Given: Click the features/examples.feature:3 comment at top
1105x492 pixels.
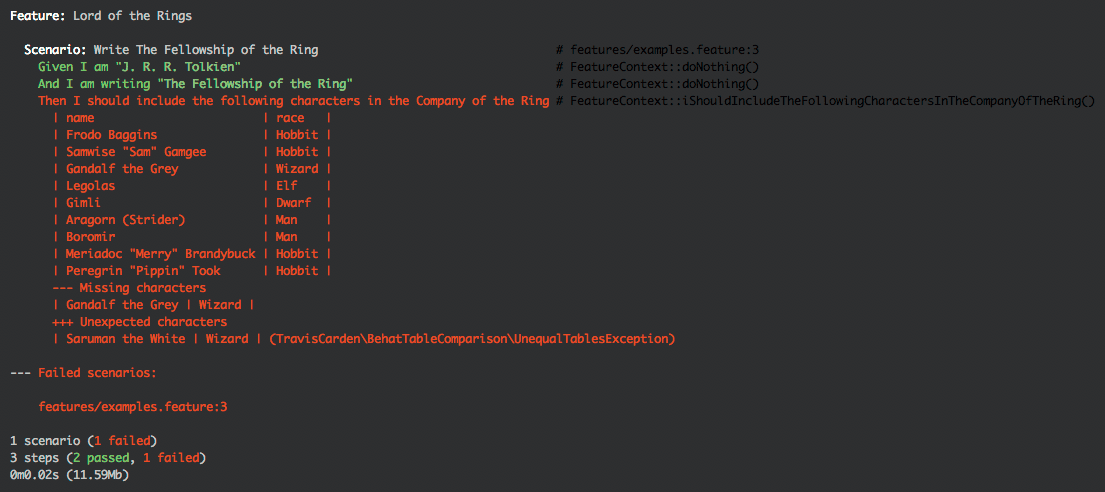Looking at the screenshot, I should 657,50.
